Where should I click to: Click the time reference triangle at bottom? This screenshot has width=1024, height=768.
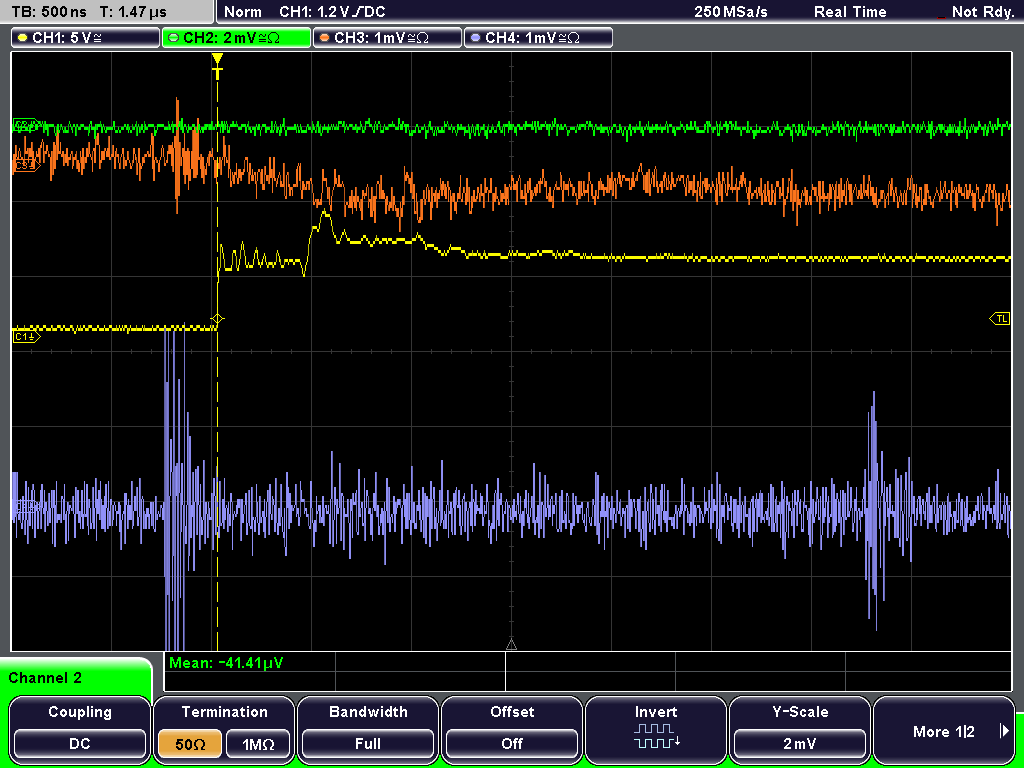(x=511, y=645)
